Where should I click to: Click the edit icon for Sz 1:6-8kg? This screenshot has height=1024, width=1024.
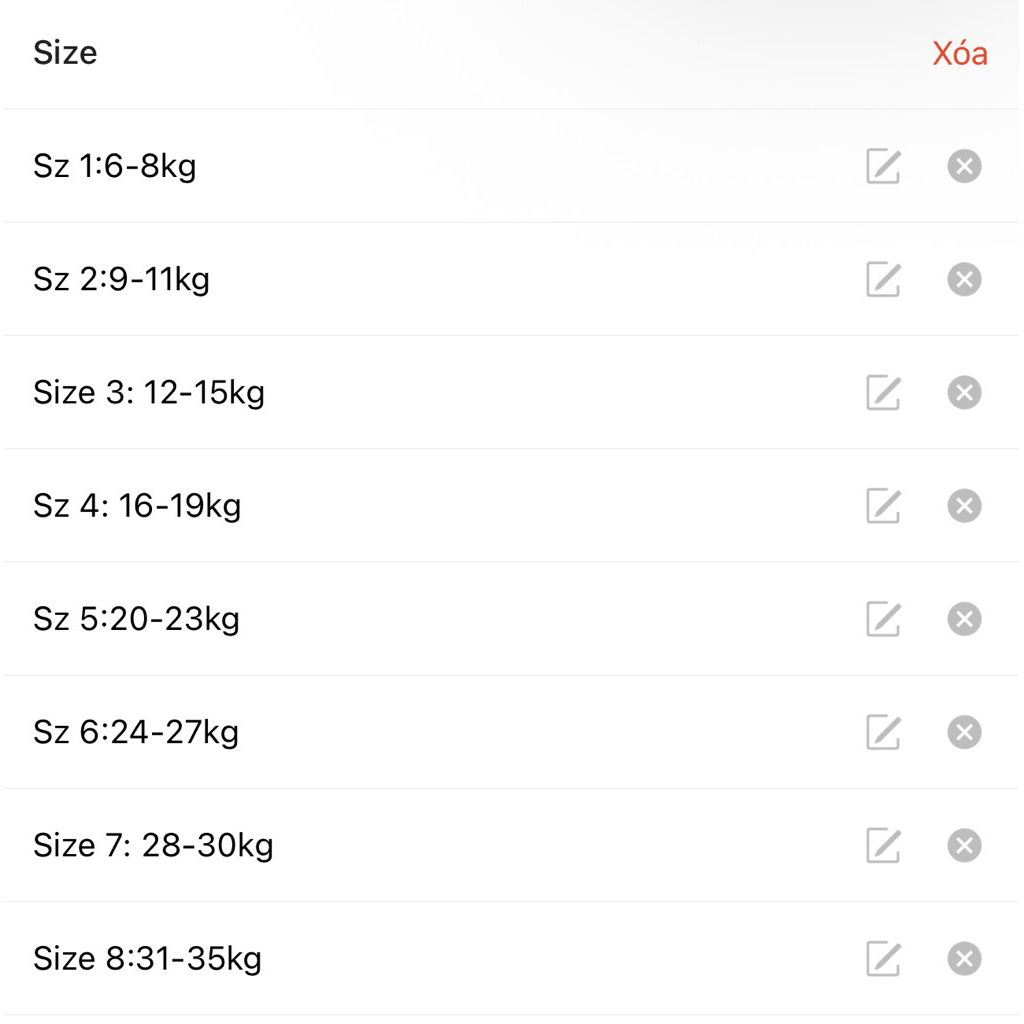click(x=883, y=166)
